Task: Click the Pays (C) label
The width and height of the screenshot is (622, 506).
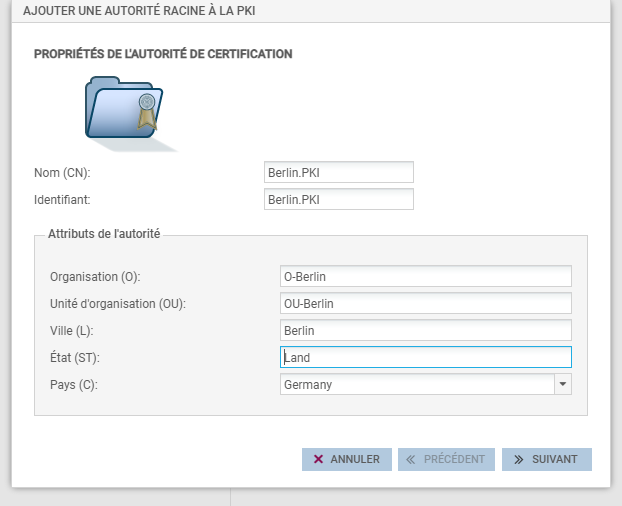Action: [74, 384]
